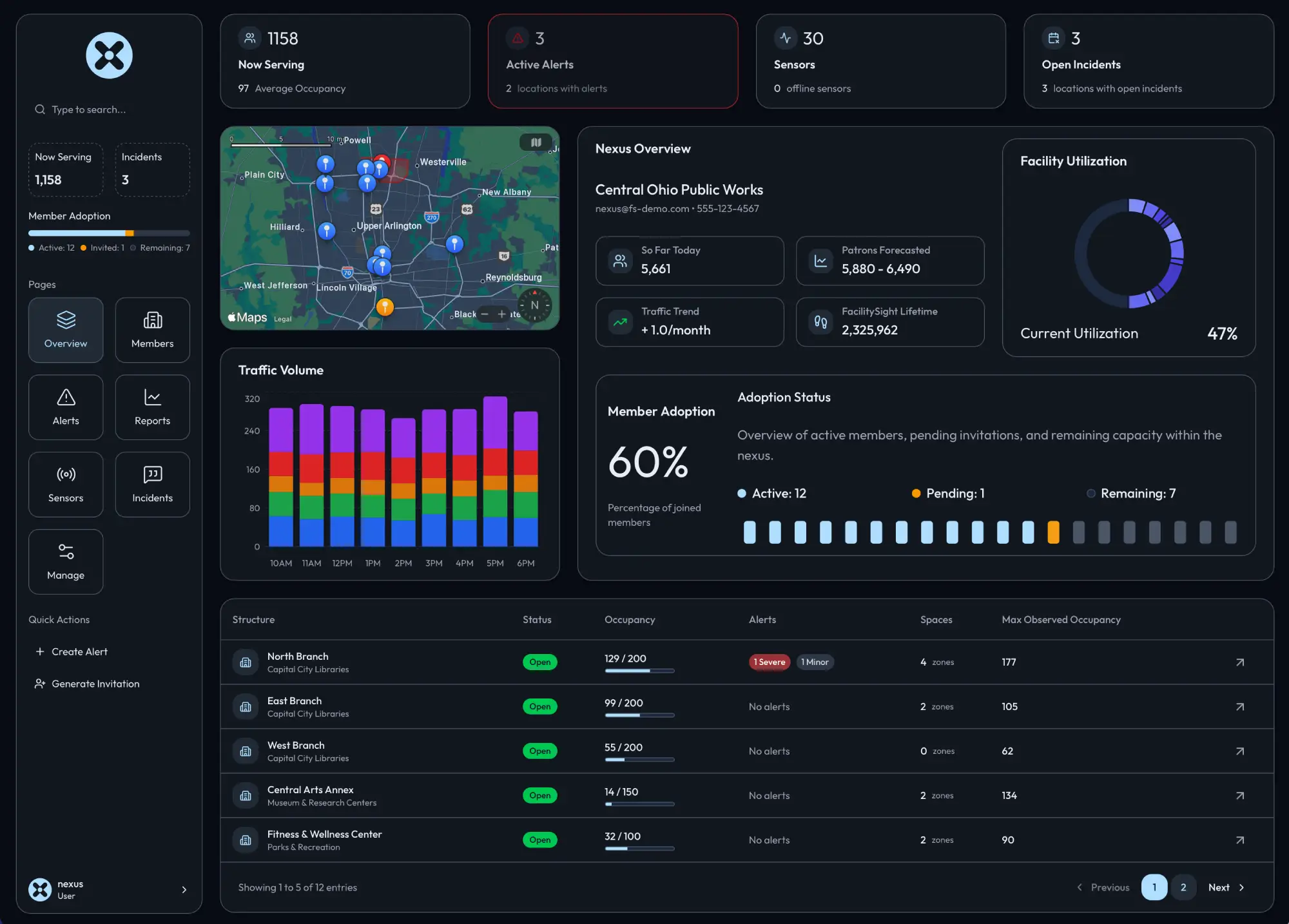The height and width of the screenshot is (924, 1289).
Task: Expand the nexus User account chevron
Action: (184, 889)
